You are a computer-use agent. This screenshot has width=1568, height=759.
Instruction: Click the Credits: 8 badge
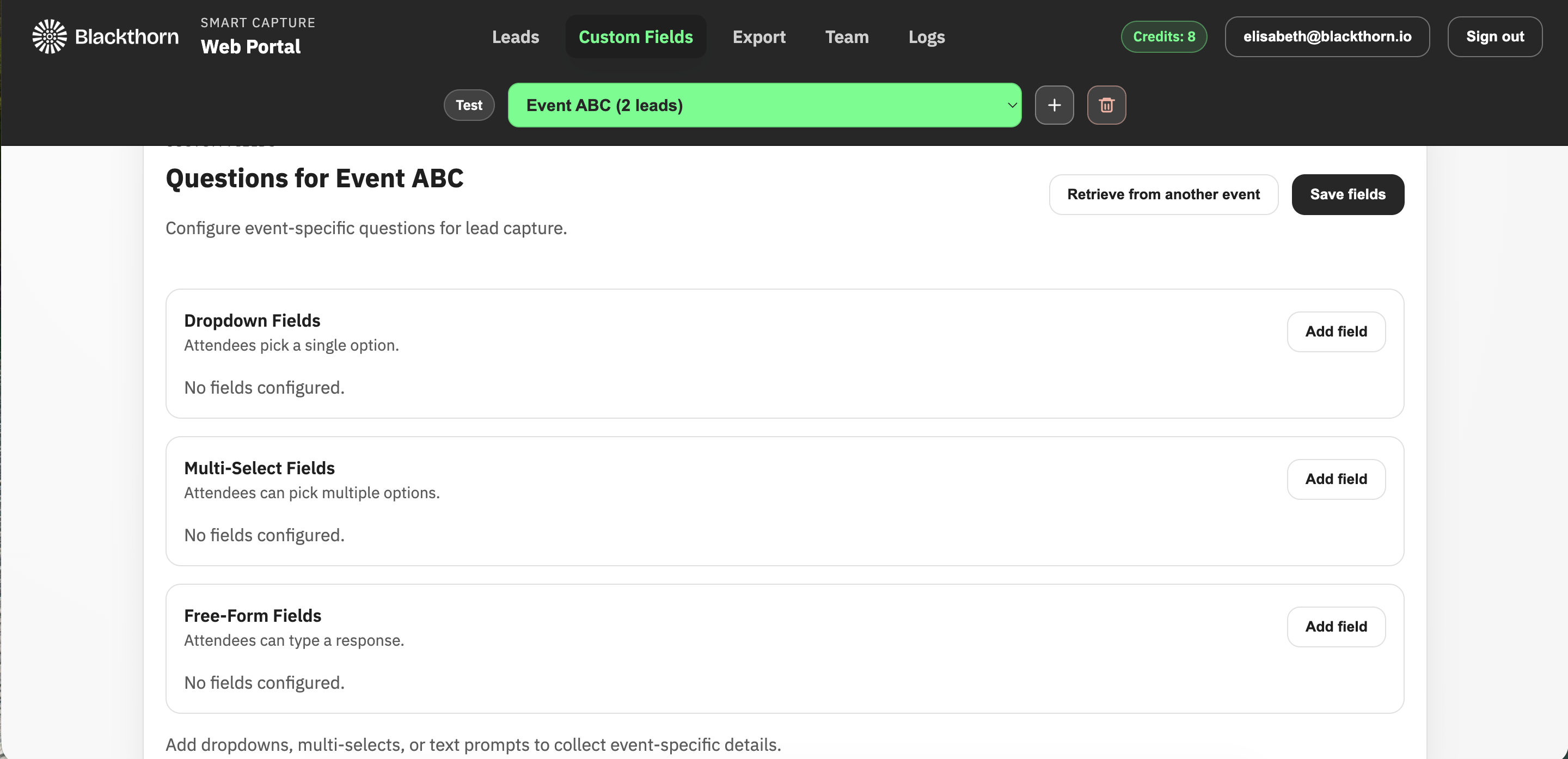(1163, 36)
